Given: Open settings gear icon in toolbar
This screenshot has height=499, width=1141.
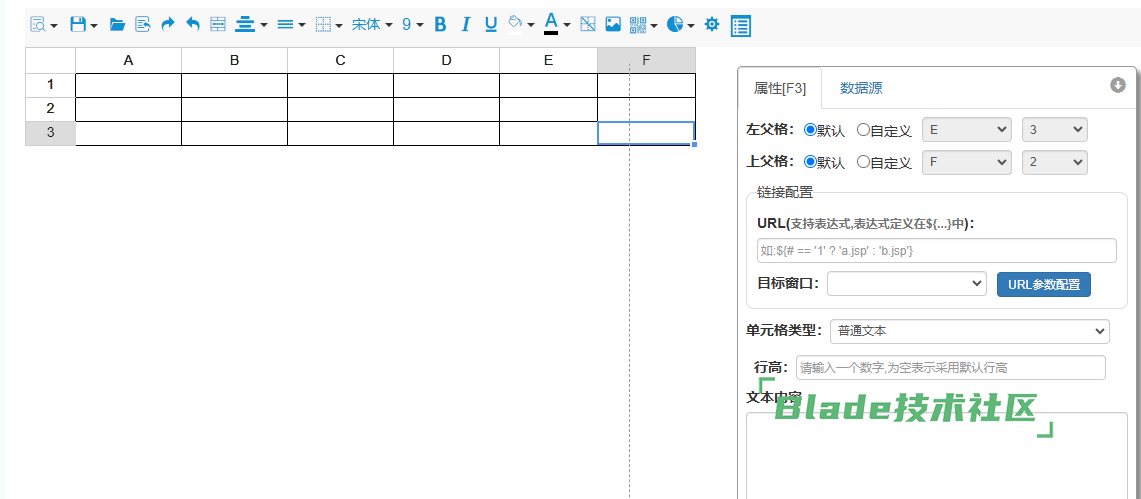Looking at the screenshot, I should click(712, 24).
